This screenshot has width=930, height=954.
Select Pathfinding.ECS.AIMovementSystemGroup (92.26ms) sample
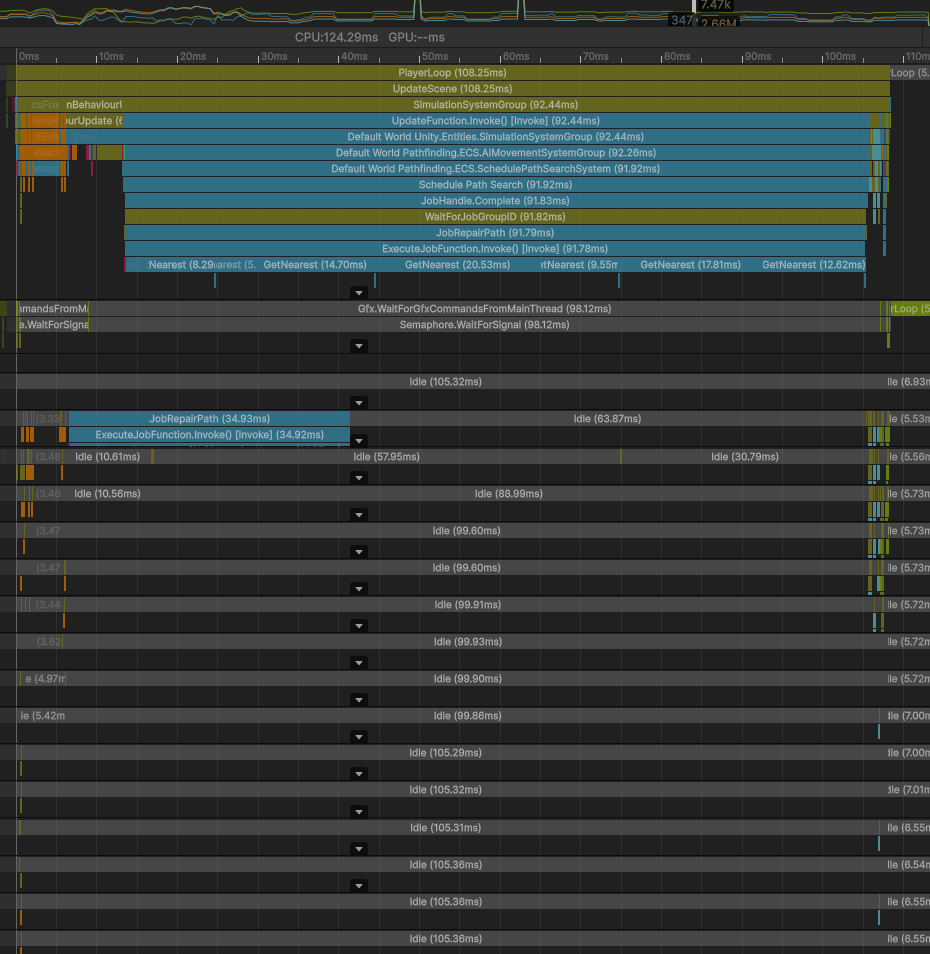[x=495, y=153]
